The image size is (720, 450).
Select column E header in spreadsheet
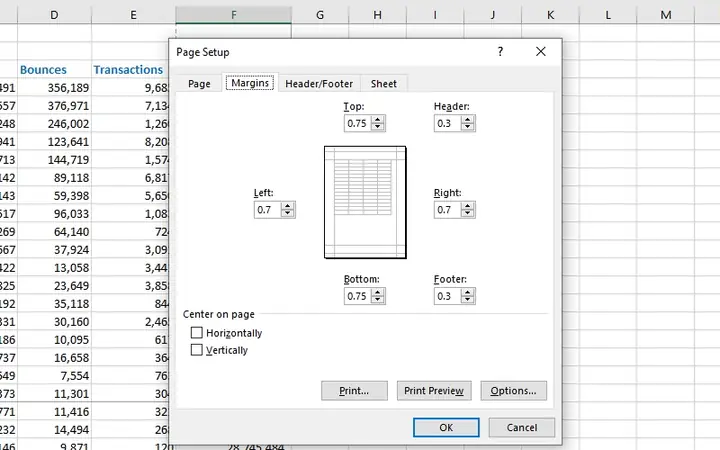click(x=133, y=15)
